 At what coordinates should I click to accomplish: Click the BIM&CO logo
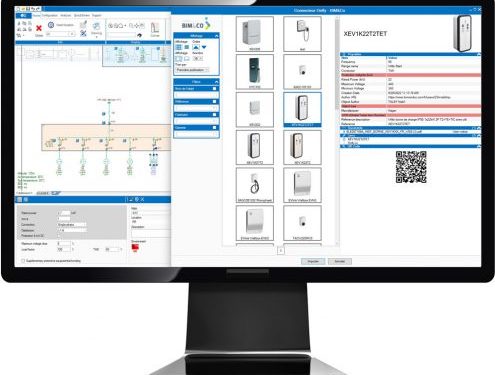(x=196, y=25)
